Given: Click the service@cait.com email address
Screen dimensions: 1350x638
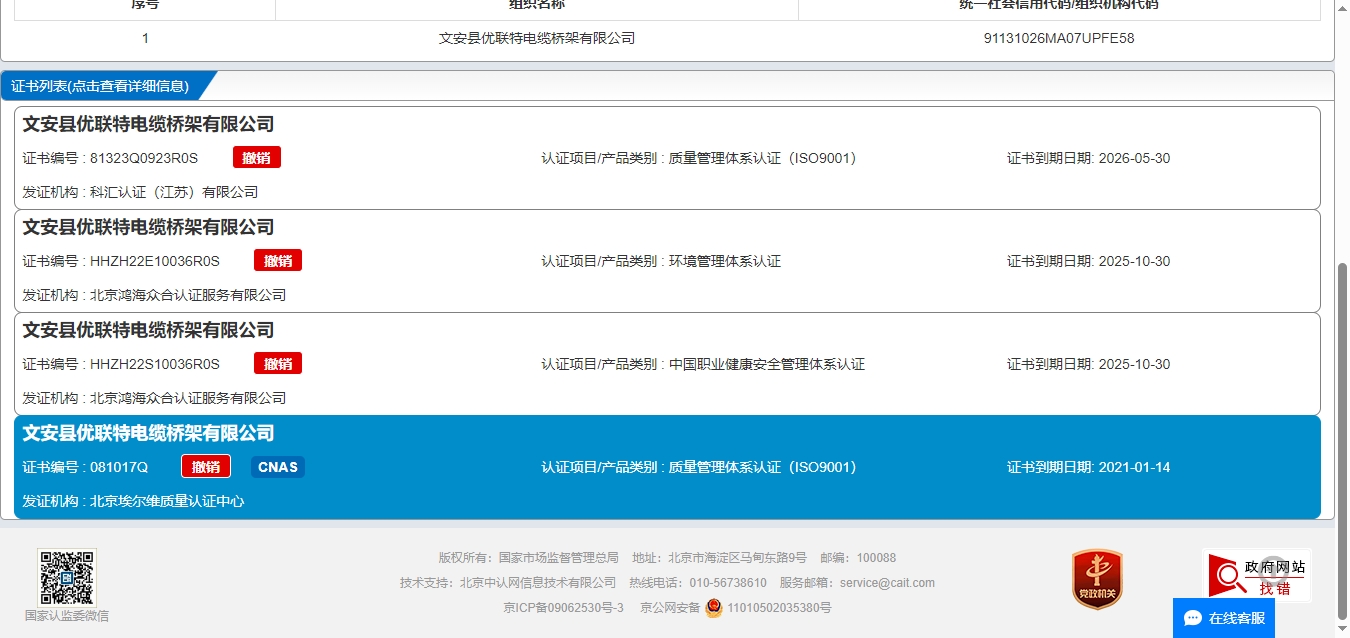Looking at the screenshot, I should 887,583.
